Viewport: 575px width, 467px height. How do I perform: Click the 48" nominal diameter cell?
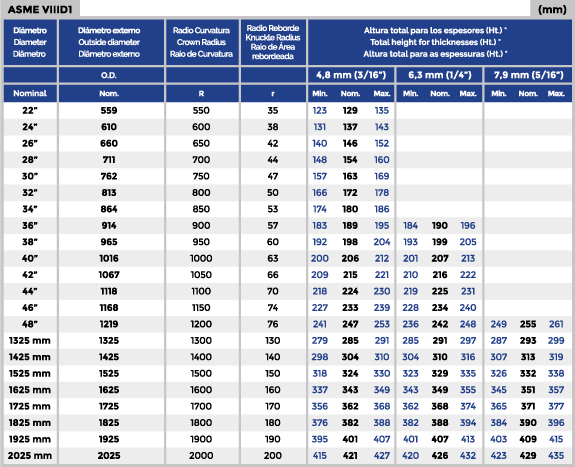coord(30,324)
